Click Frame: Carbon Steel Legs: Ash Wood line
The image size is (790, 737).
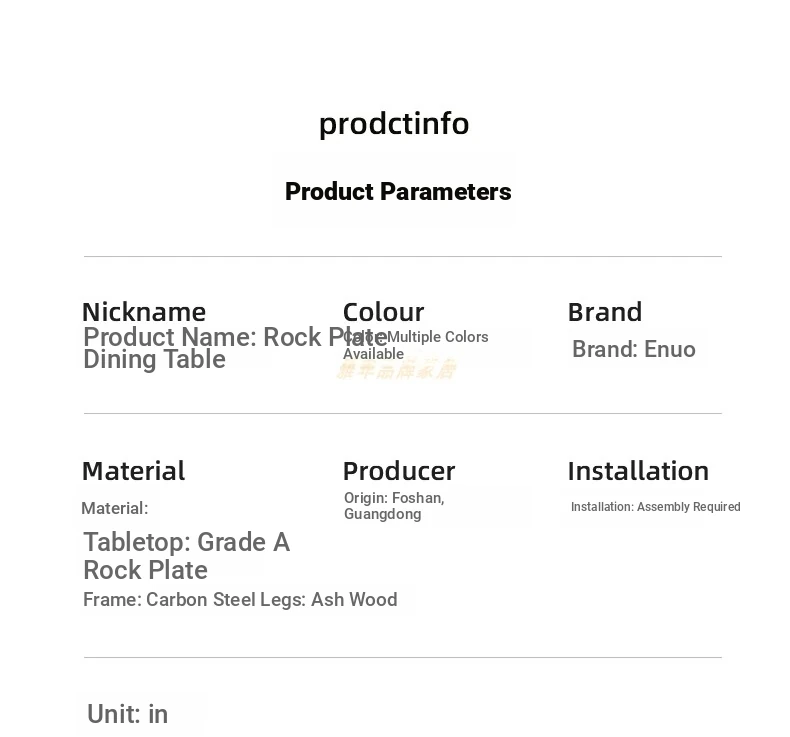(240, 599)
